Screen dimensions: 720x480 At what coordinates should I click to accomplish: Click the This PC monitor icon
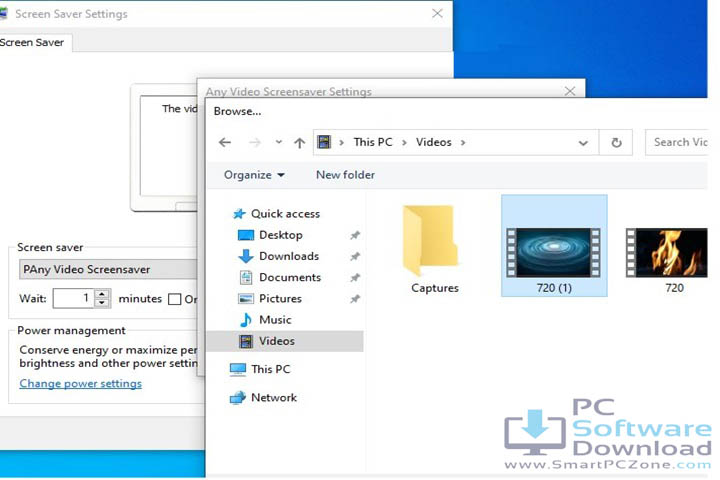pos(238,369)
